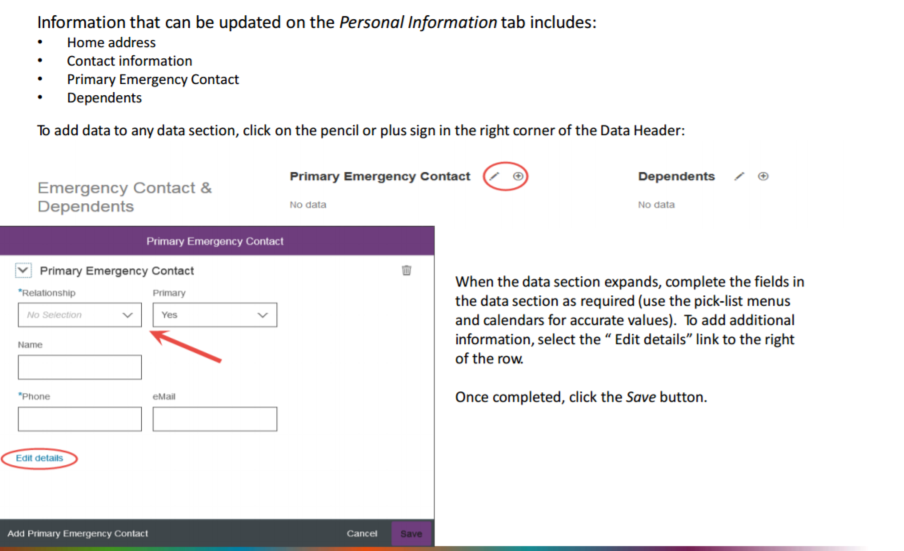904x551 pixels.
Task: Open the Edit details link
Action: click(x=39, y=458)
